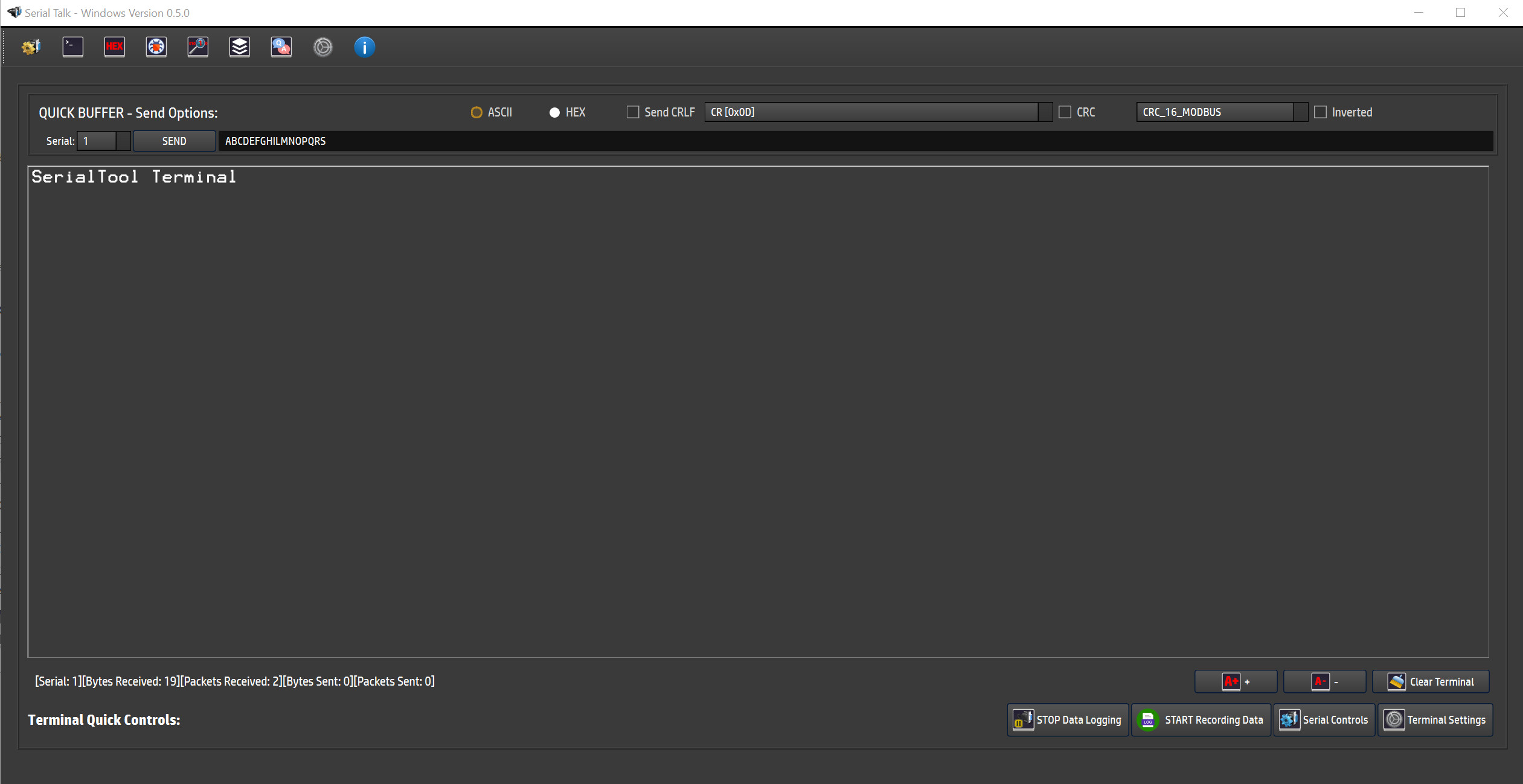Viewport: 1523px width, 784px height.
Task: Click the blue info icon
Action: click(364, 47)
